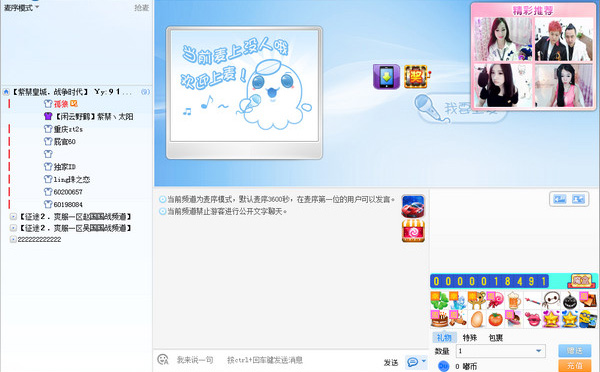Select the blue-glow gold star gift
This screenshot has height=372, width=600.
tap(570, 319)
